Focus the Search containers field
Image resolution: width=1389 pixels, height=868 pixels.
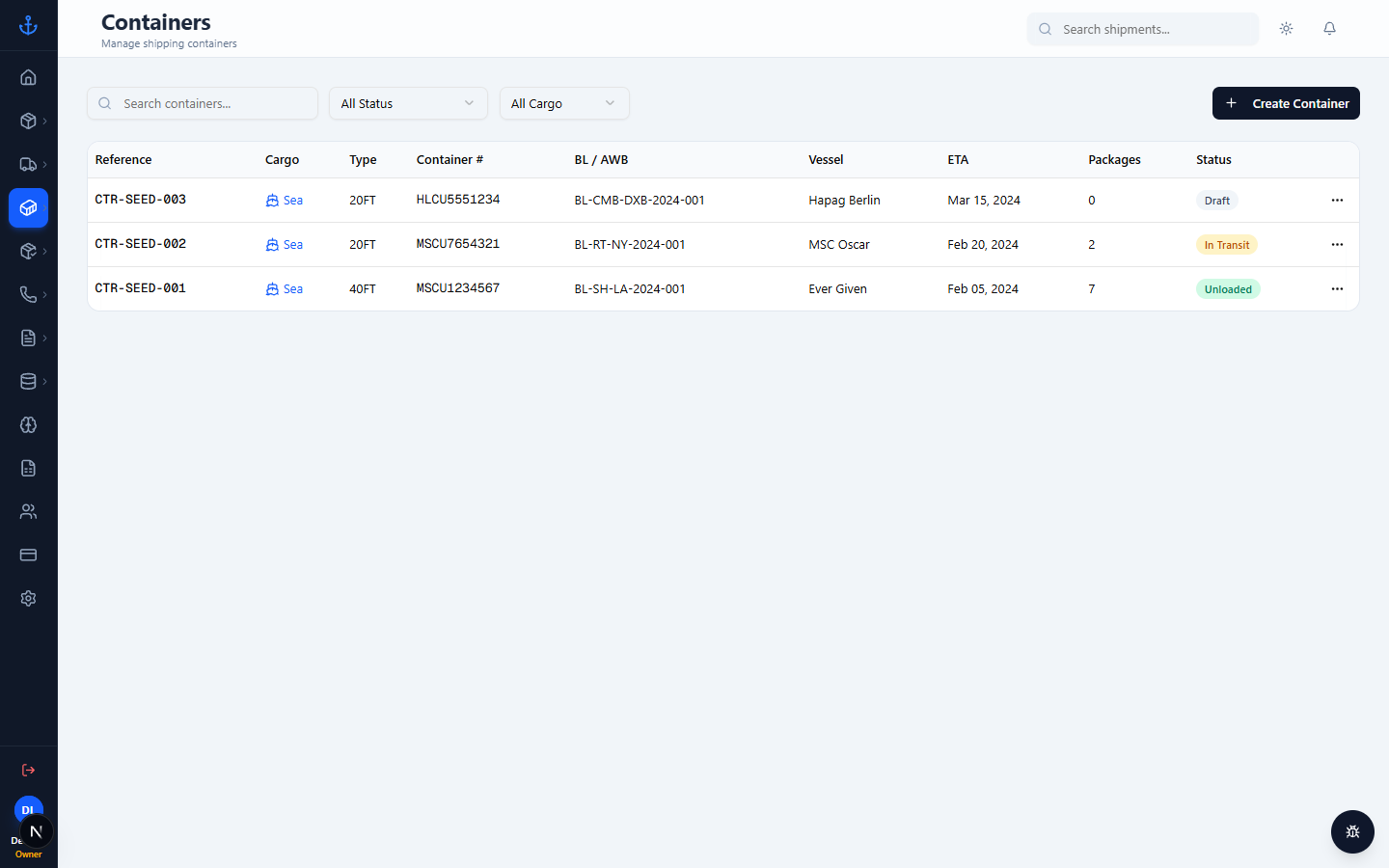(x=203, y=103)
